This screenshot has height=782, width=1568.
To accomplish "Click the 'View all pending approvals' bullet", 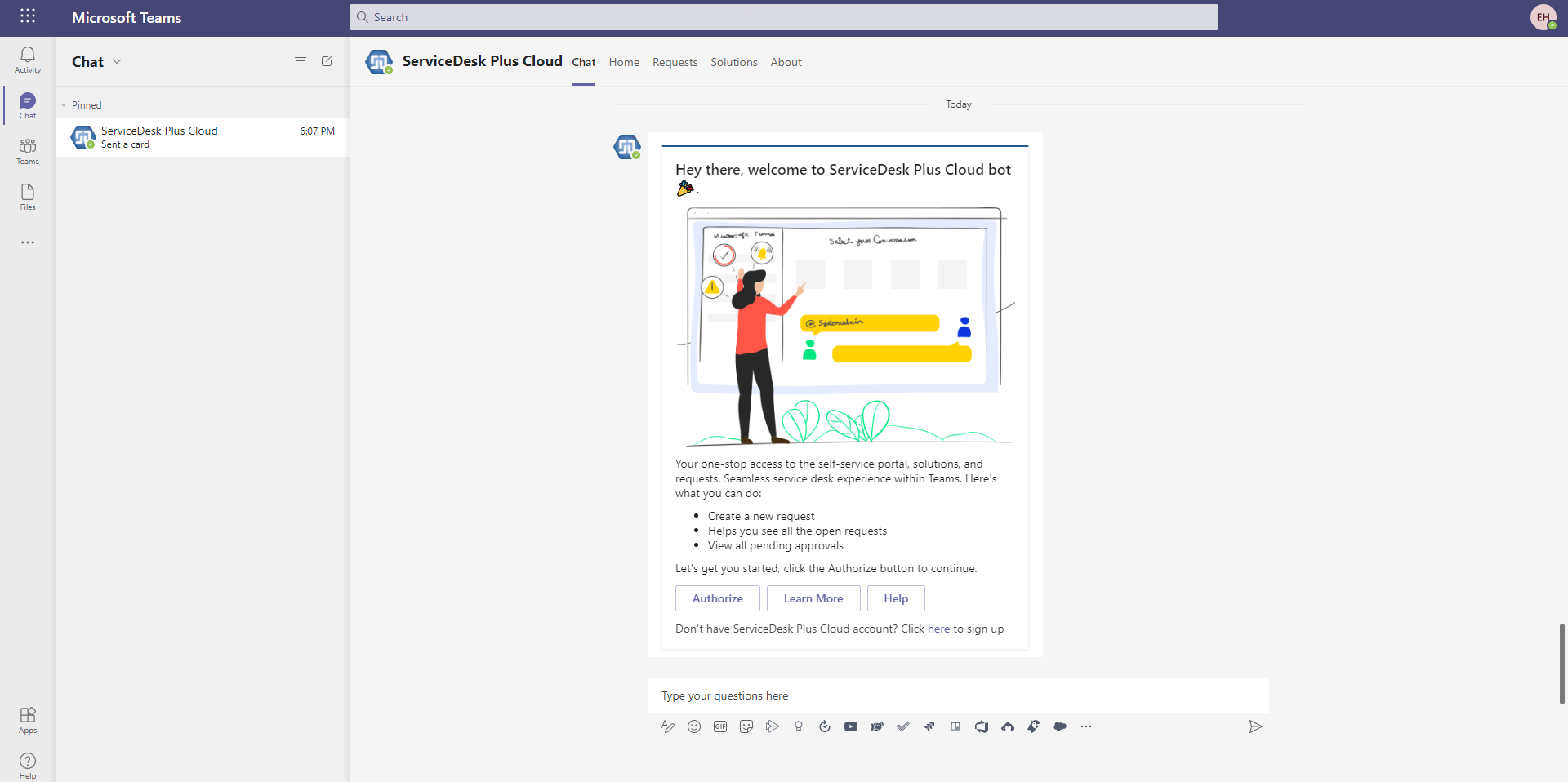I will coord(776,546).
